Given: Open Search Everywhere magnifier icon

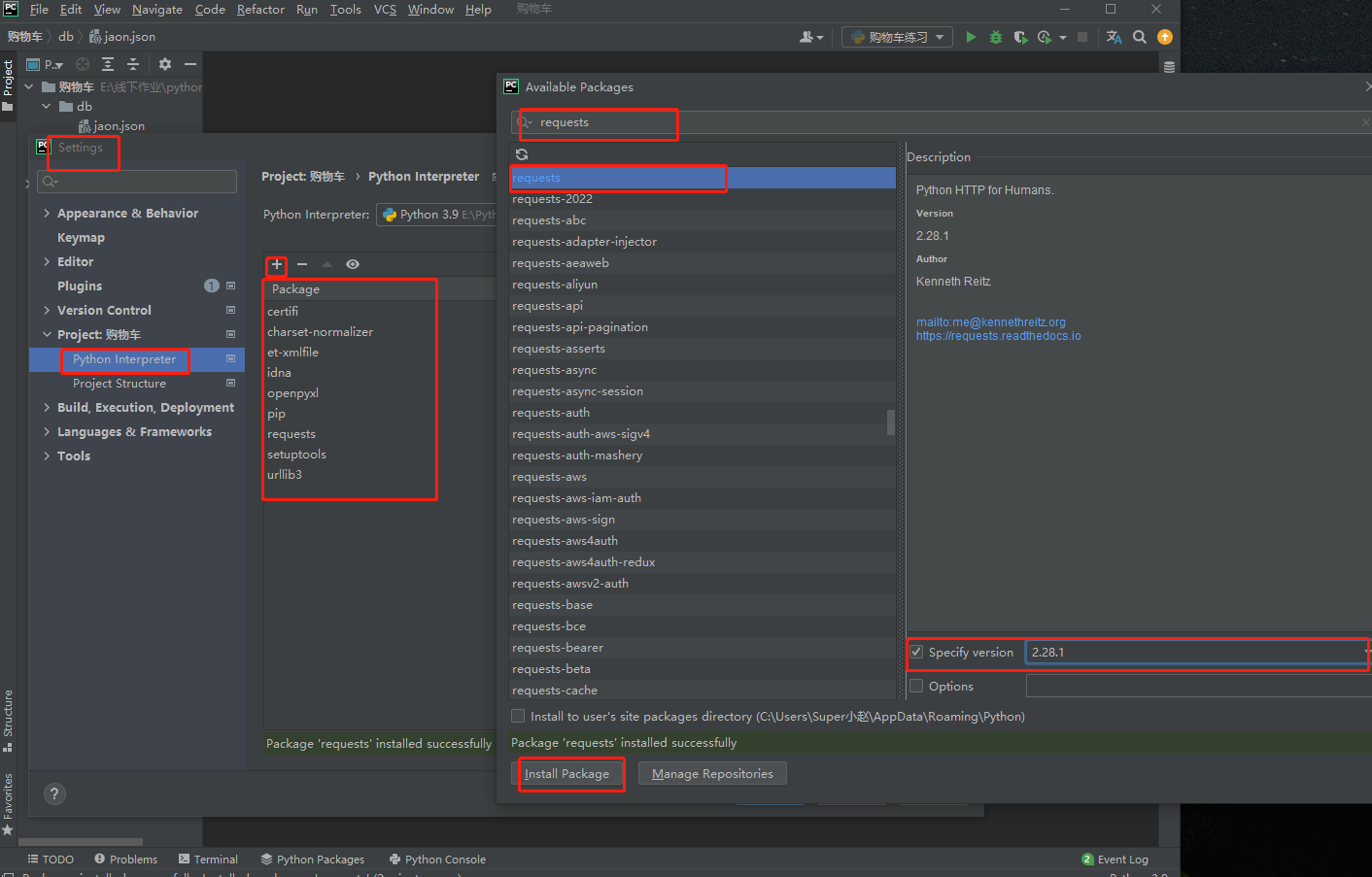Looking at the screenshot, I should [x=1140, y=37].
